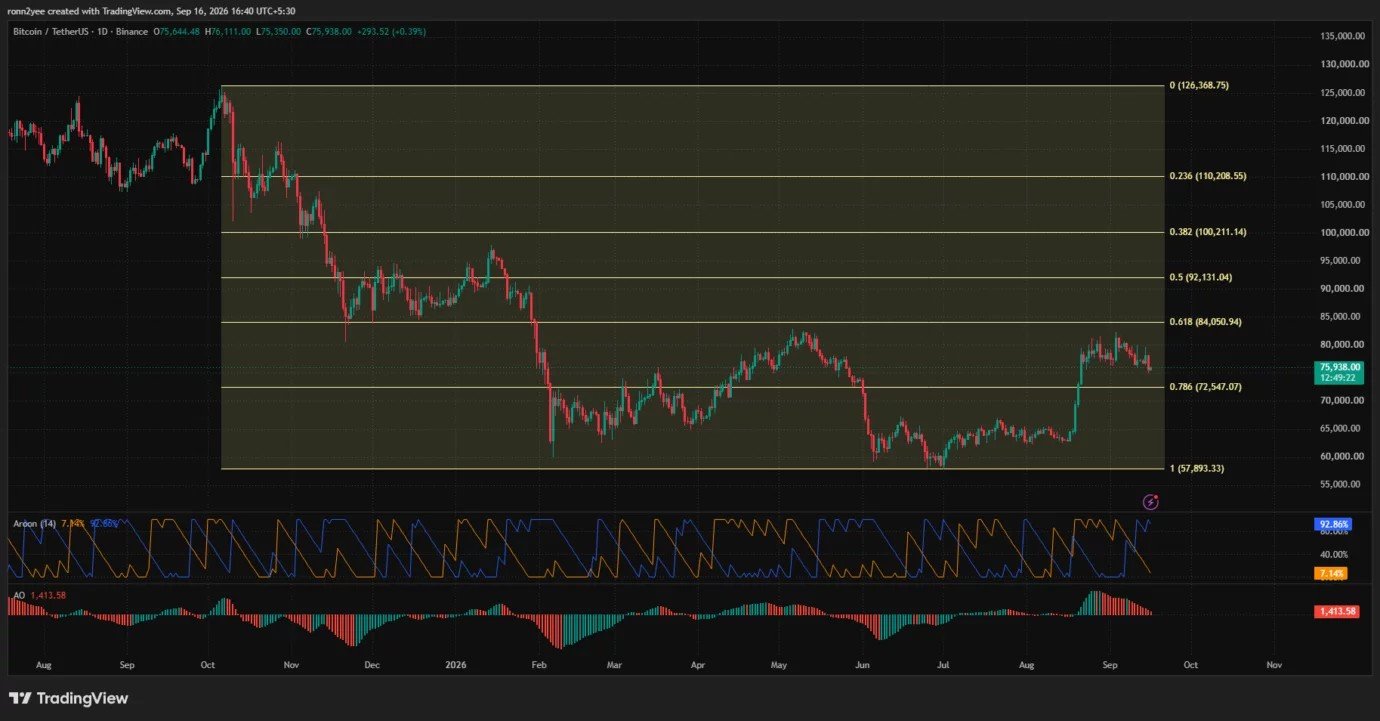The height and width of the screenshot is (721, 1380).
Task: Click the Aroon (14) indicator legend
Action: coord(35,523)
